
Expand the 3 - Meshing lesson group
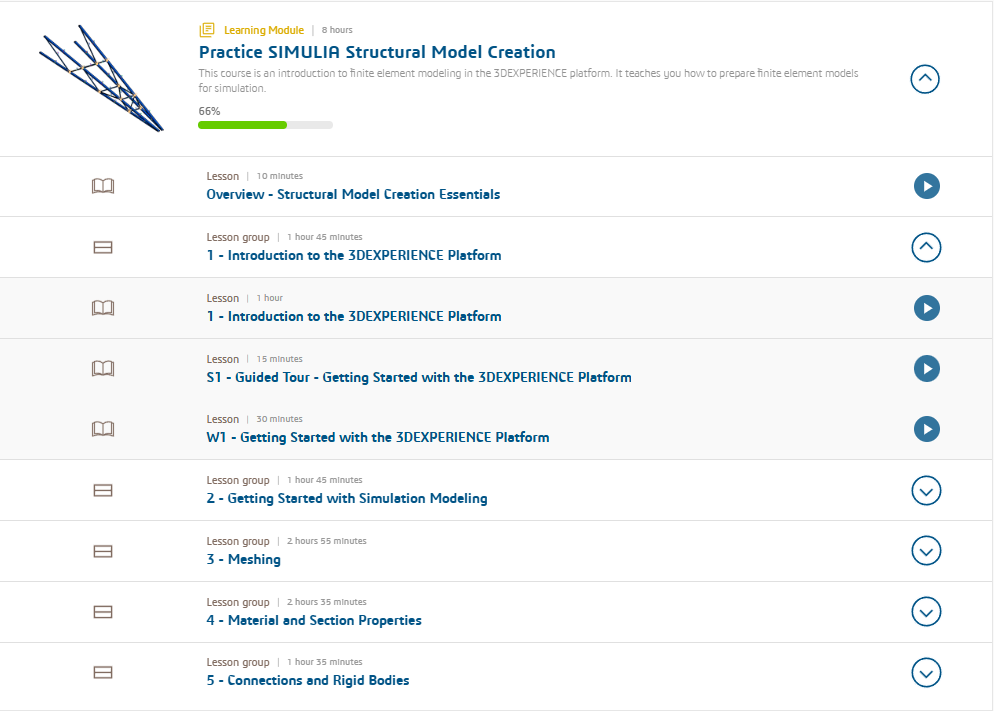[926, 551]
